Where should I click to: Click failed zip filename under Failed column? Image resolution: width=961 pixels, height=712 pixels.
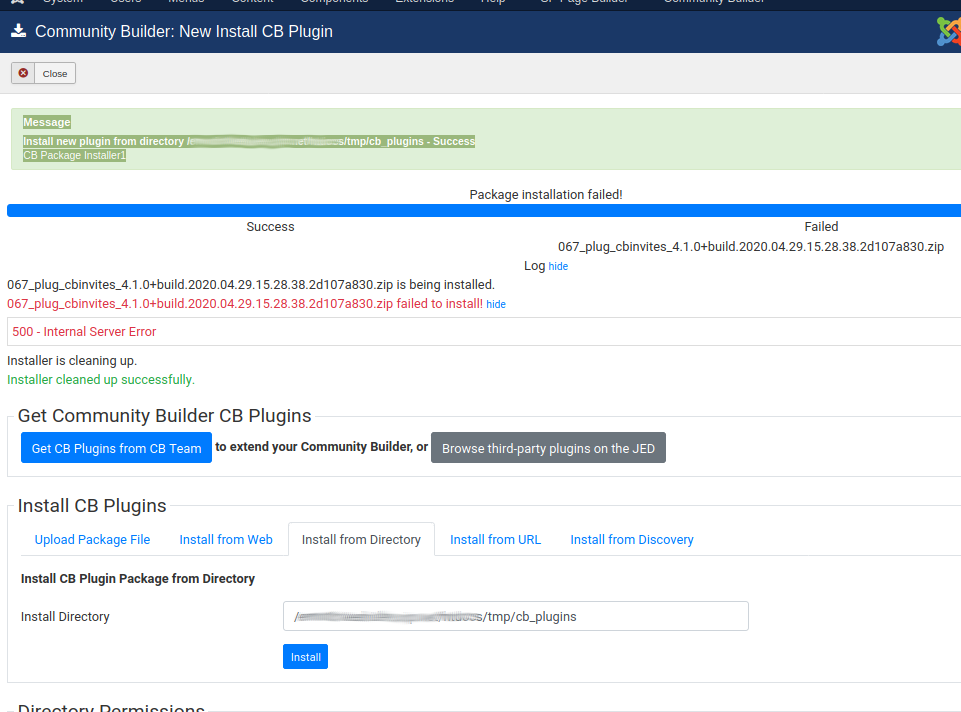pyautogui.click(x=751, y=247)
